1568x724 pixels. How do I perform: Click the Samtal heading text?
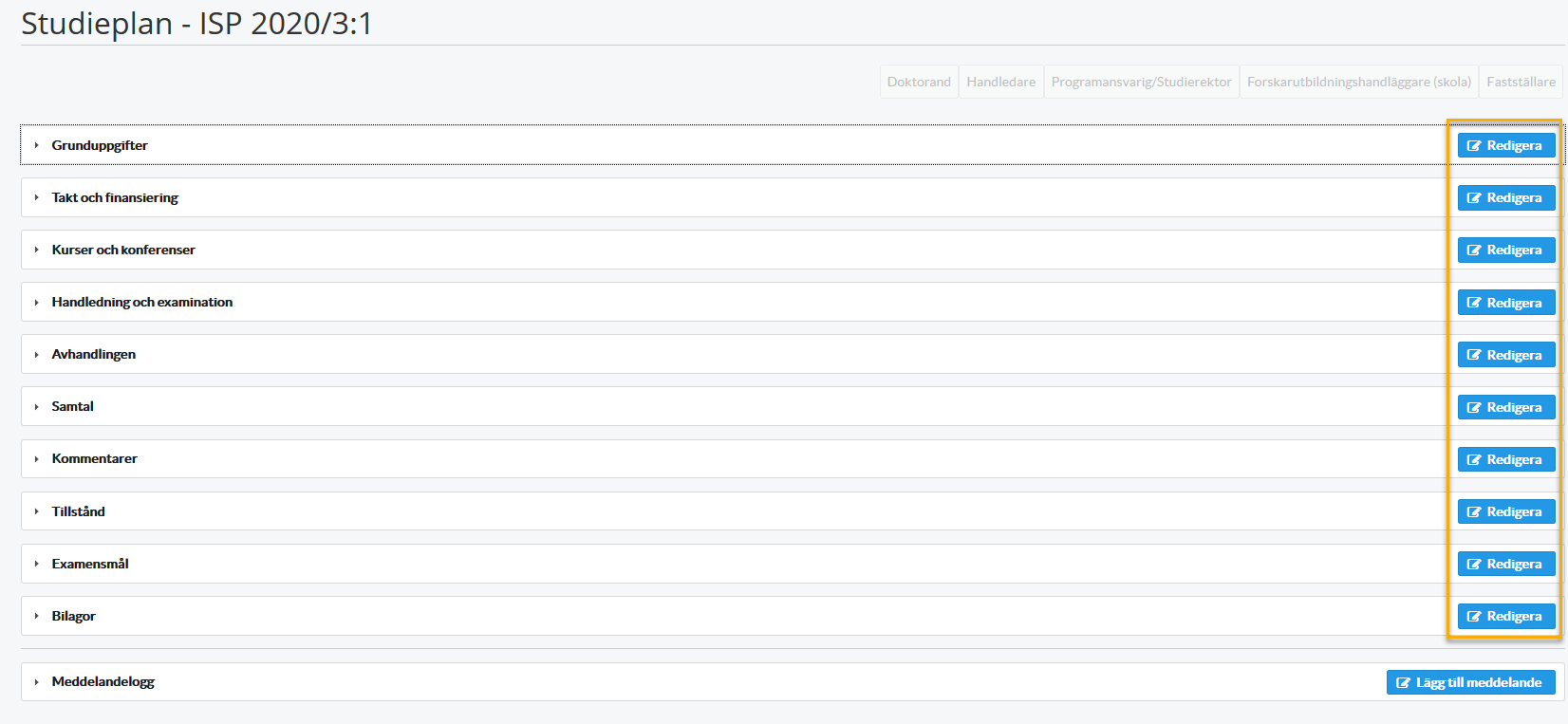[73, 406]
